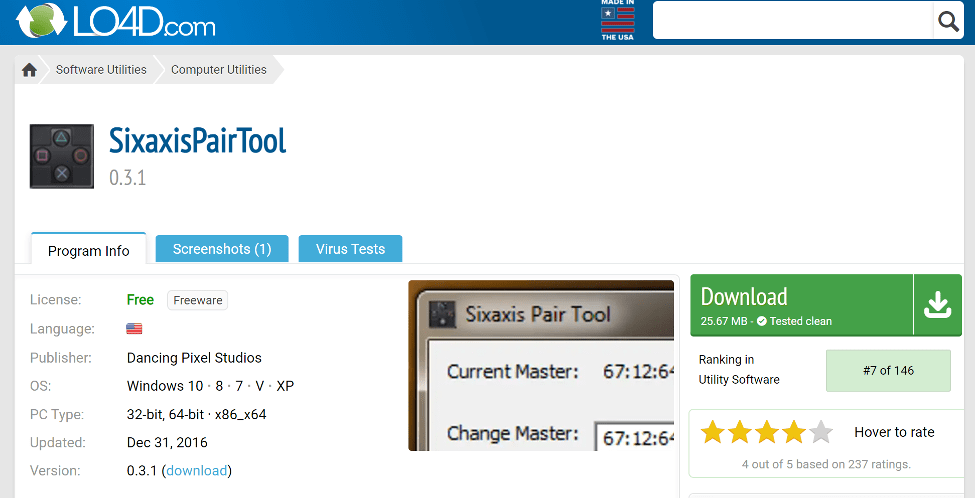Rate with the third star
Image resolution: width=977 pixels, height=499 pixels.
coord(767,432)
